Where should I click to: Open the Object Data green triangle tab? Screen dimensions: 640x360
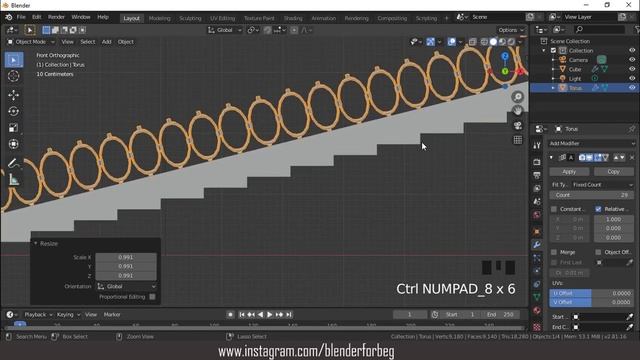[x=537, y=297]
